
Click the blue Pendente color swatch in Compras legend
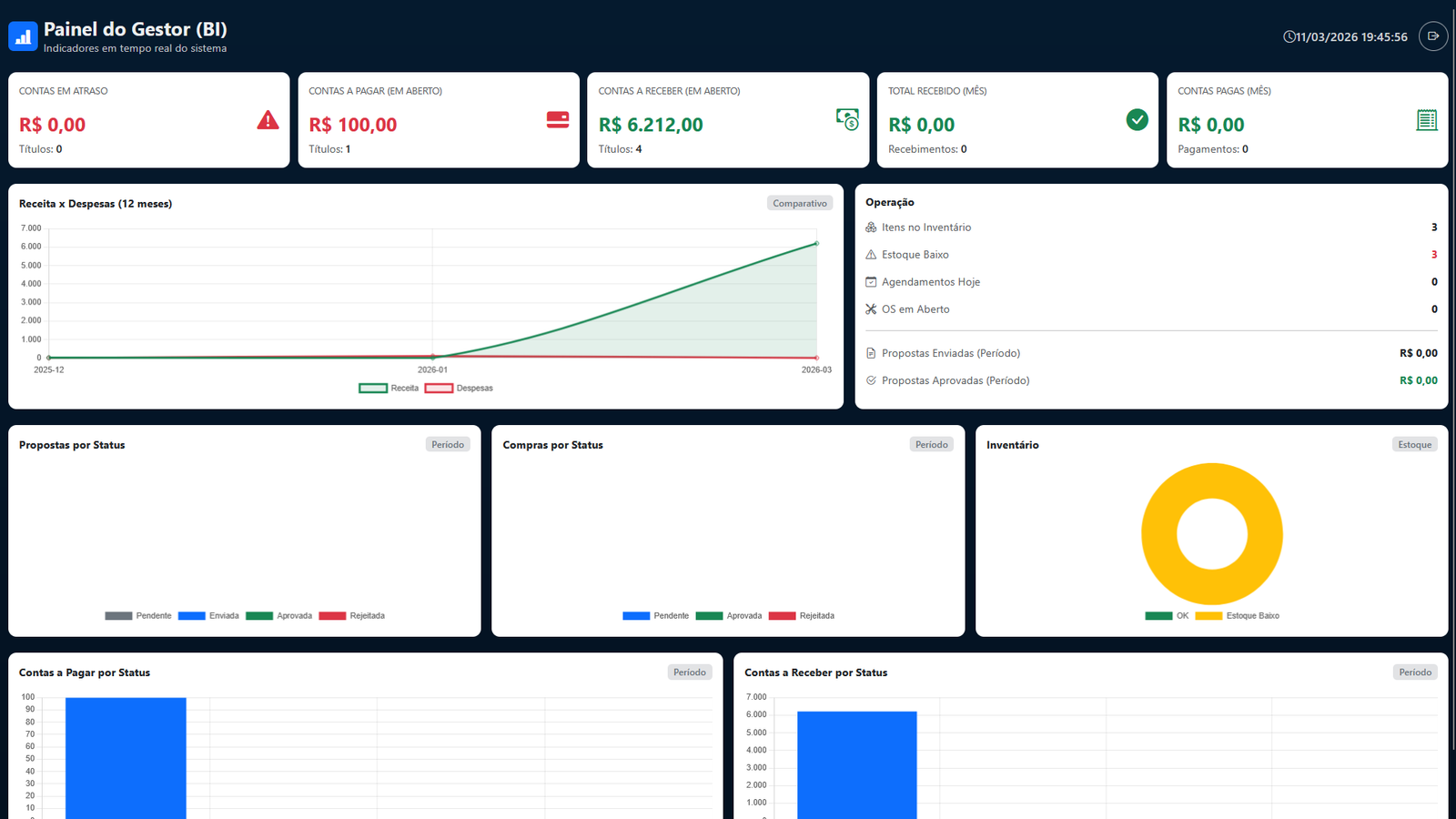[x=635, y=615]
